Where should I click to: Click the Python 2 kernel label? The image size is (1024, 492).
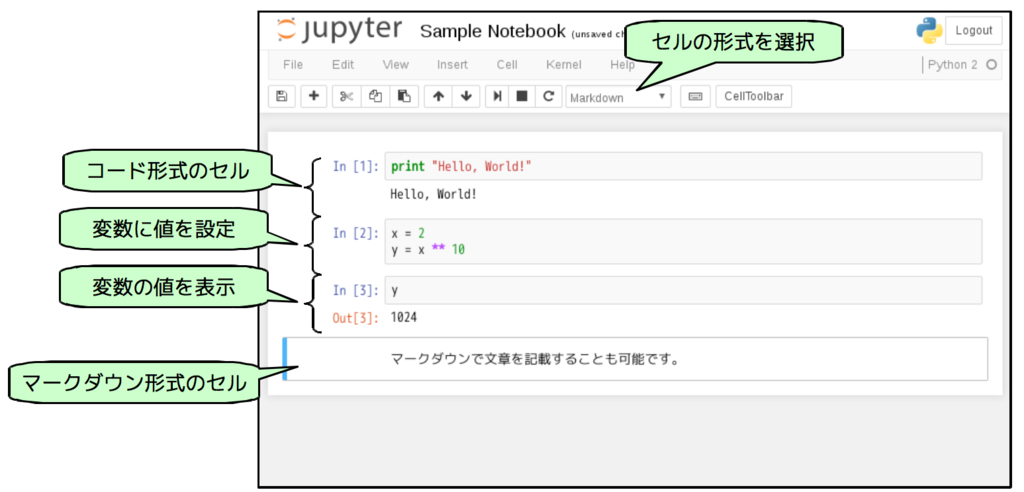953,65
